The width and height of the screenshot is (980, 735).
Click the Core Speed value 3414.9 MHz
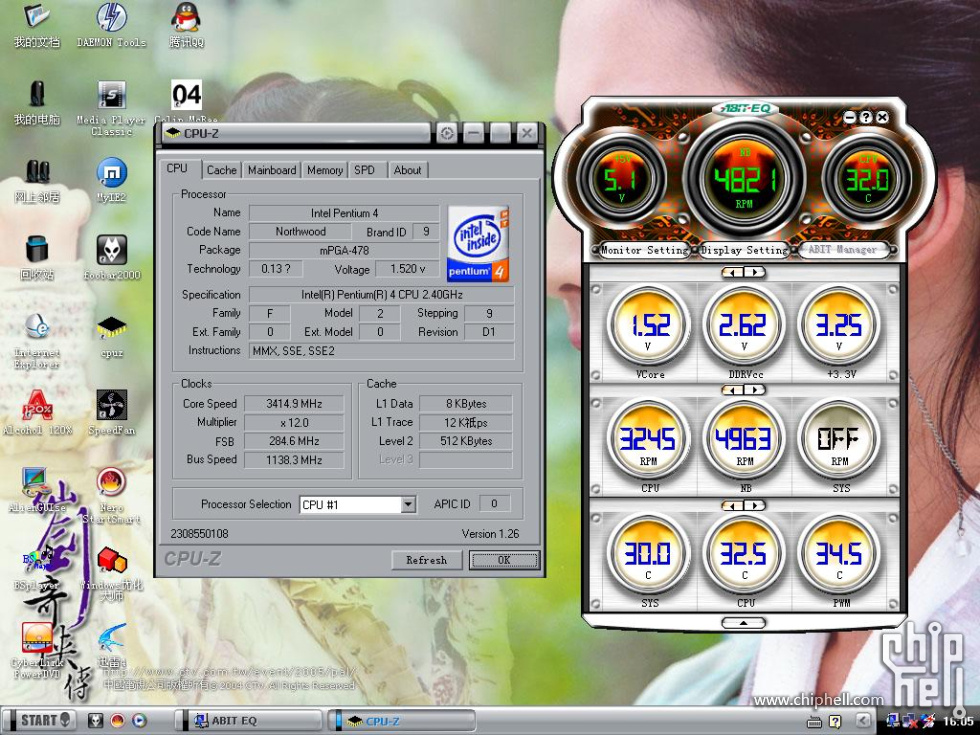(294, 404)
